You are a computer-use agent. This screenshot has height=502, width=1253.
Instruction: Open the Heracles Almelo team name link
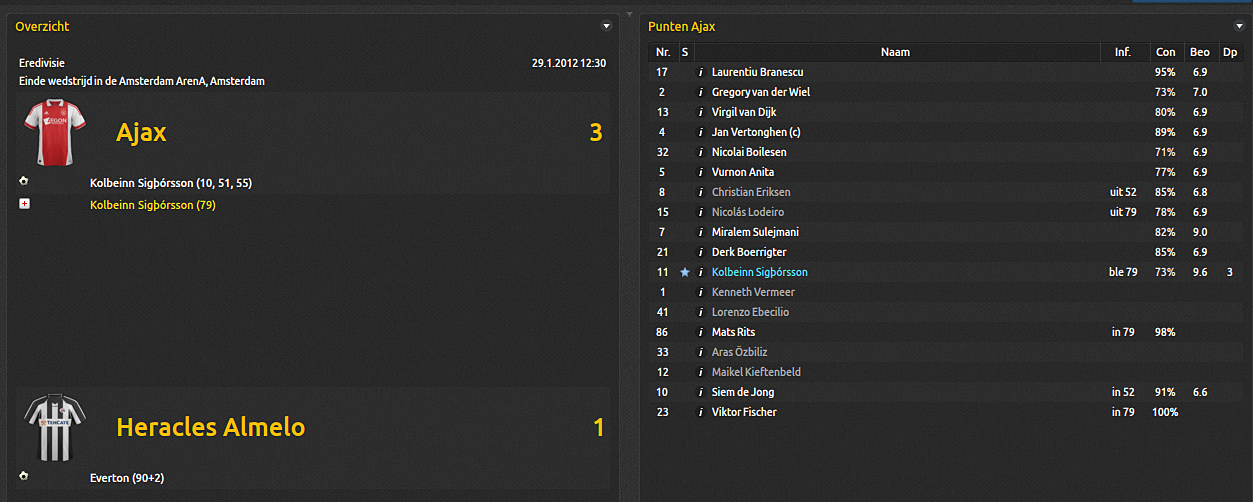(210, 428)
